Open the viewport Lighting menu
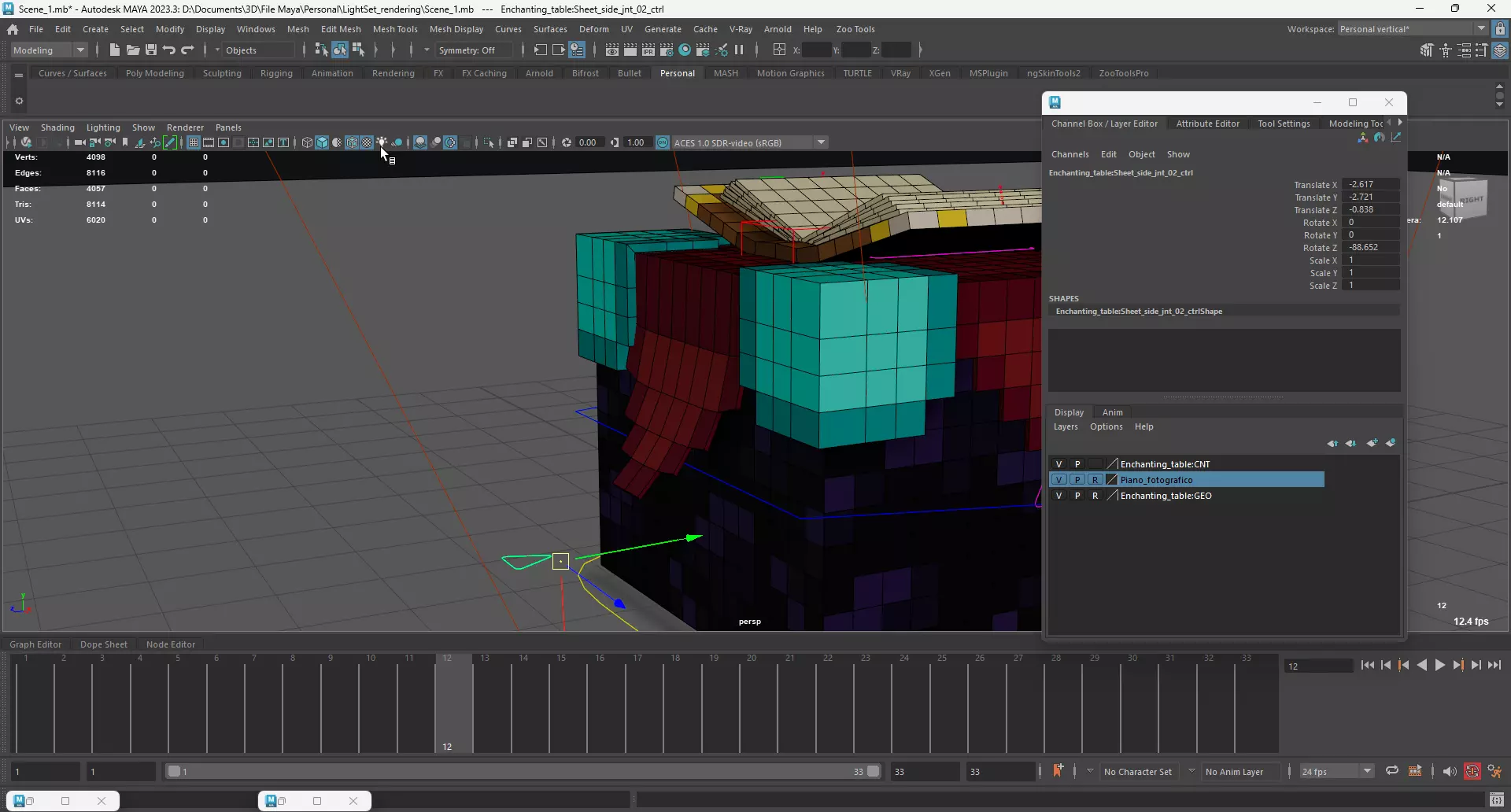Image resolution: width=1511 pixels, height=812 pixels. point(103,127)
